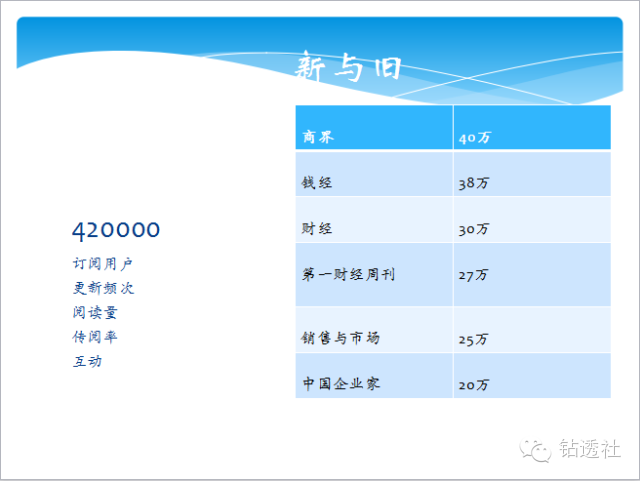Click the bullet text 互动
Image resolution: width=640 pixels, height=481 pixels.
pyautogui.click(x=87, y=361)
